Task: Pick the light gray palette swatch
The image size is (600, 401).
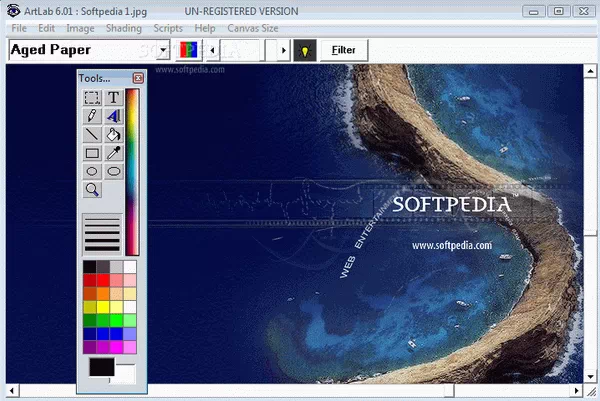Action: click(x=116, y=267)
